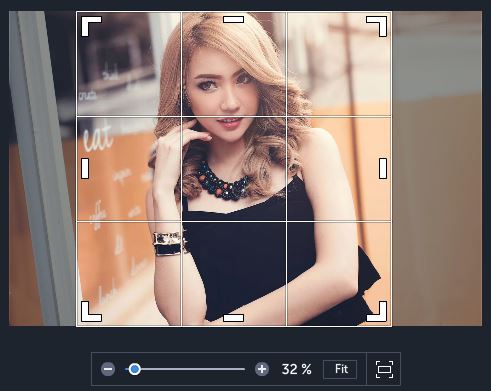The image size is (491, 391).
Task: Select the top-left corner crop handle
Action: click(x=91, y=26)
